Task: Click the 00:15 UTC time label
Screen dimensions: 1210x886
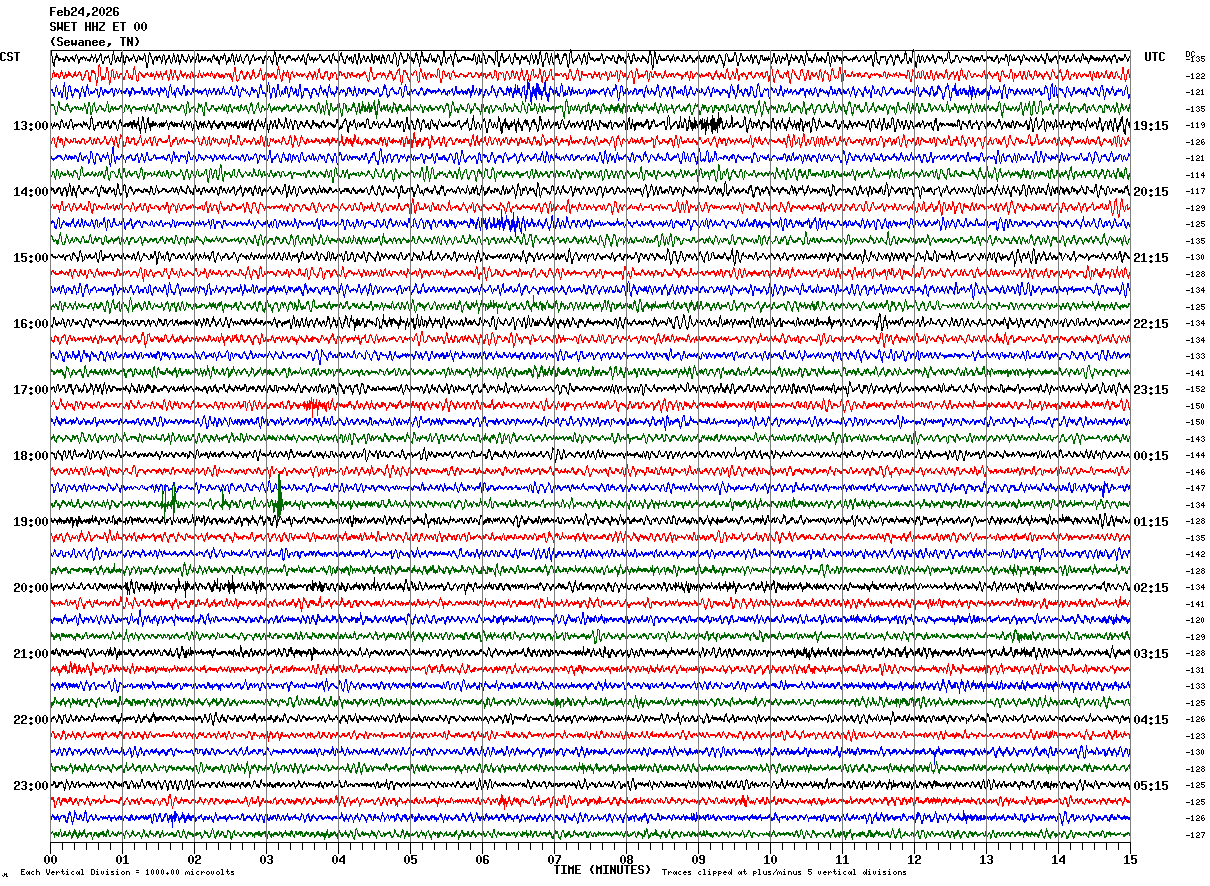Action: pyautogui.click(x=1151, y=456)
